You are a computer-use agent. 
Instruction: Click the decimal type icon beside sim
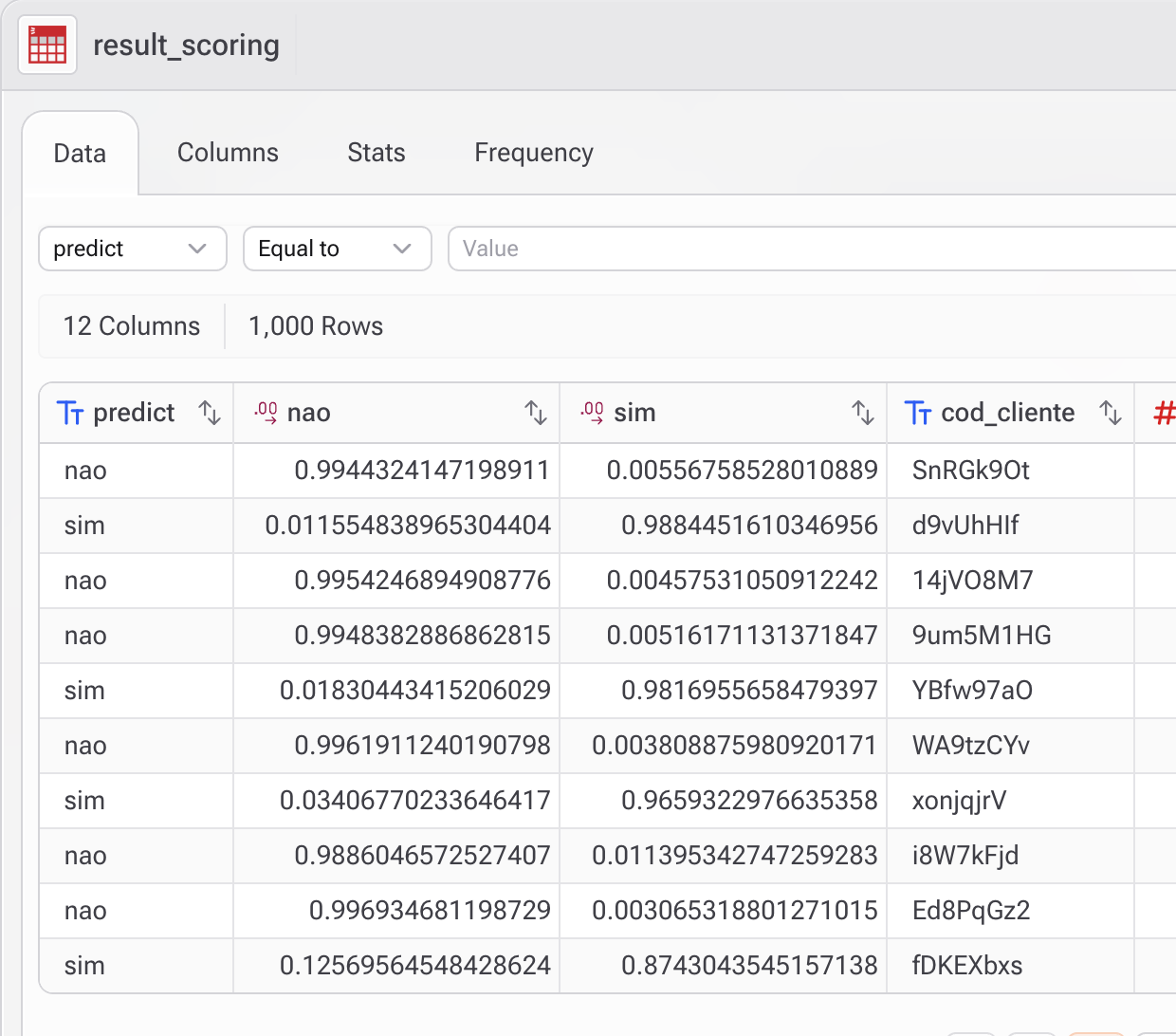click(593, 413)
